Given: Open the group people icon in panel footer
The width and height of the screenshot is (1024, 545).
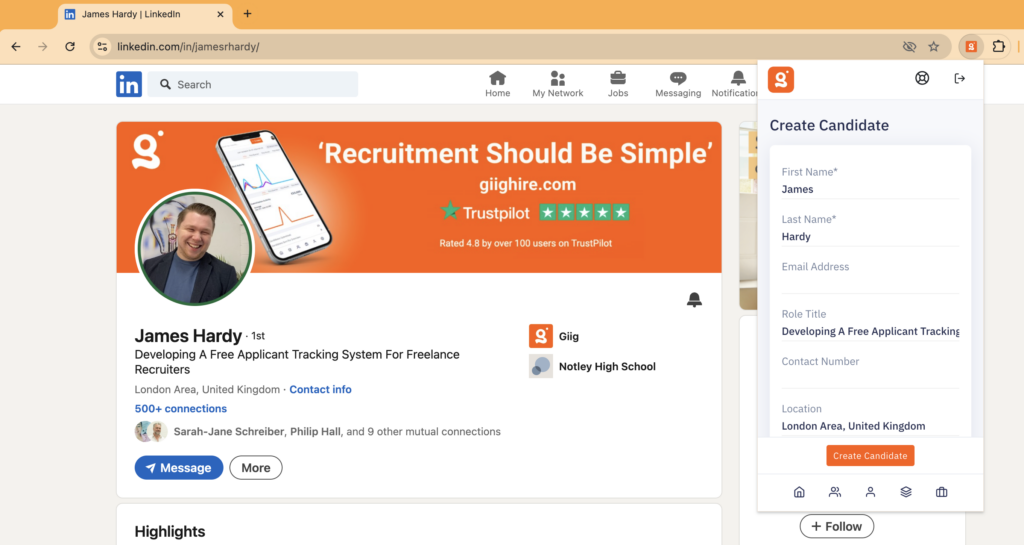Looking at the screenshot, I should 835,492.
